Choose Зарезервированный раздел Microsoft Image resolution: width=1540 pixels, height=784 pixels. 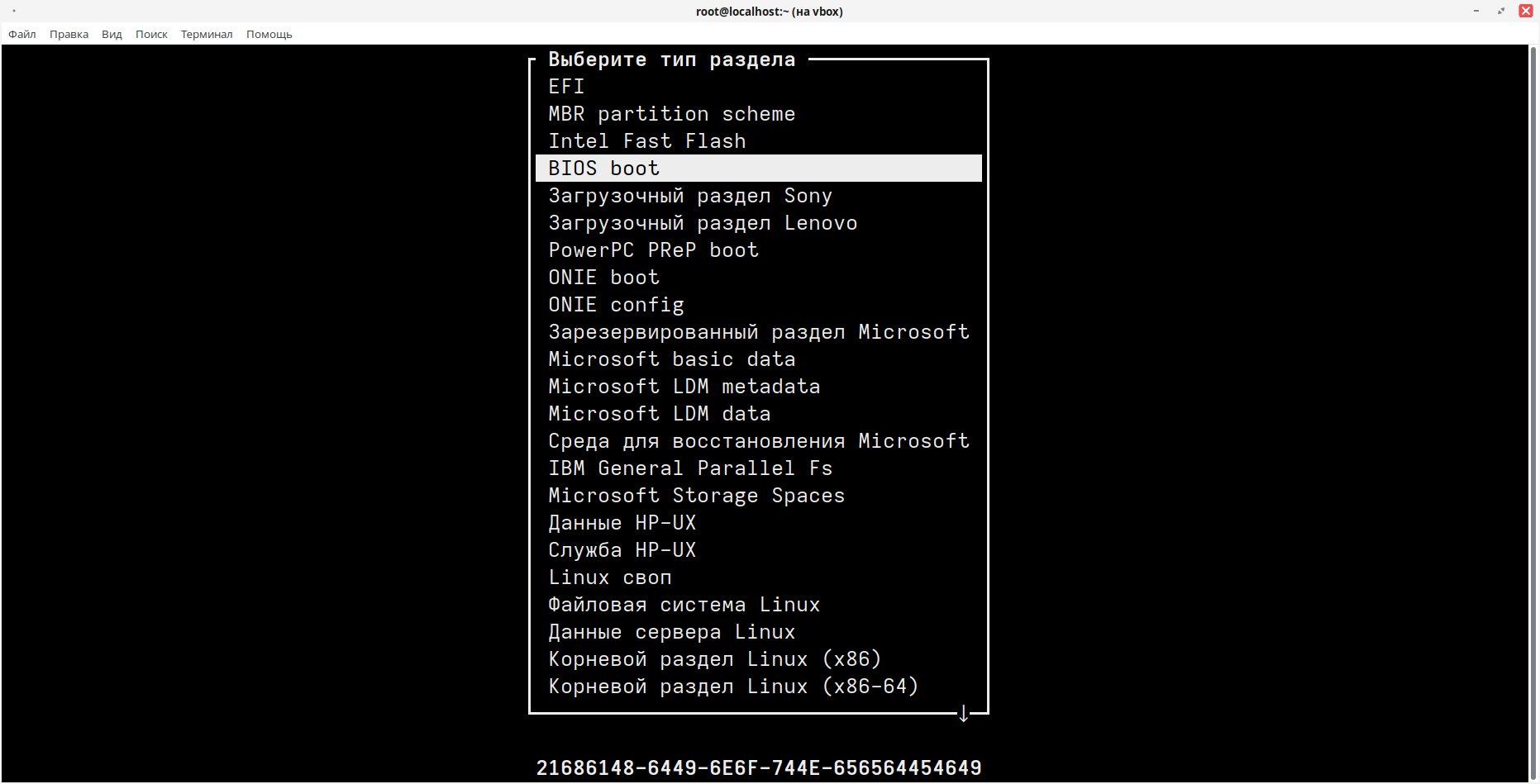click(759, 332)
